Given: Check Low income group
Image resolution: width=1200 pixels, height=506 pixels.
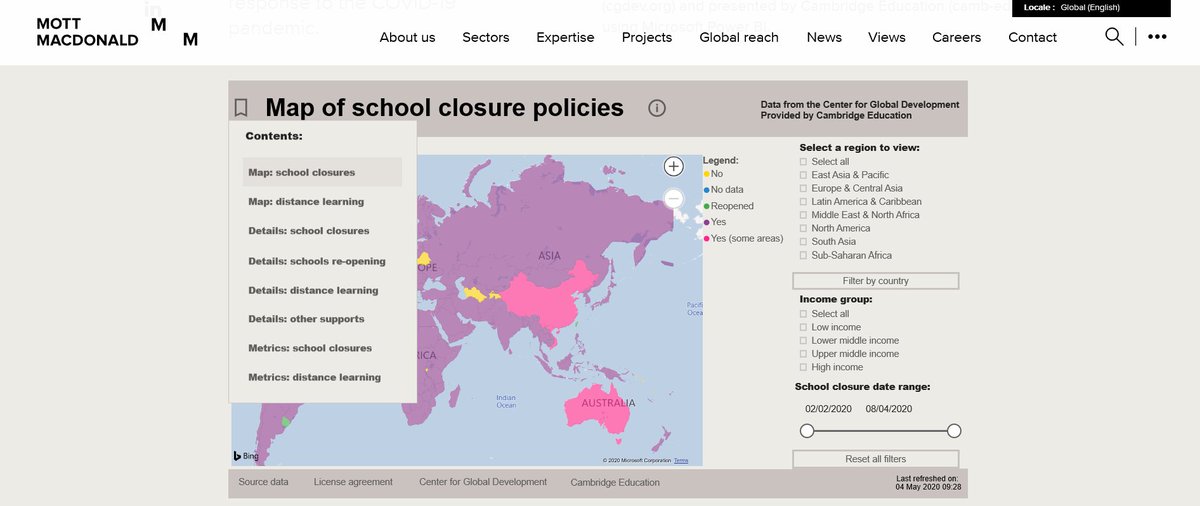Looking at the screenshot, I should (x=803, y=327).
